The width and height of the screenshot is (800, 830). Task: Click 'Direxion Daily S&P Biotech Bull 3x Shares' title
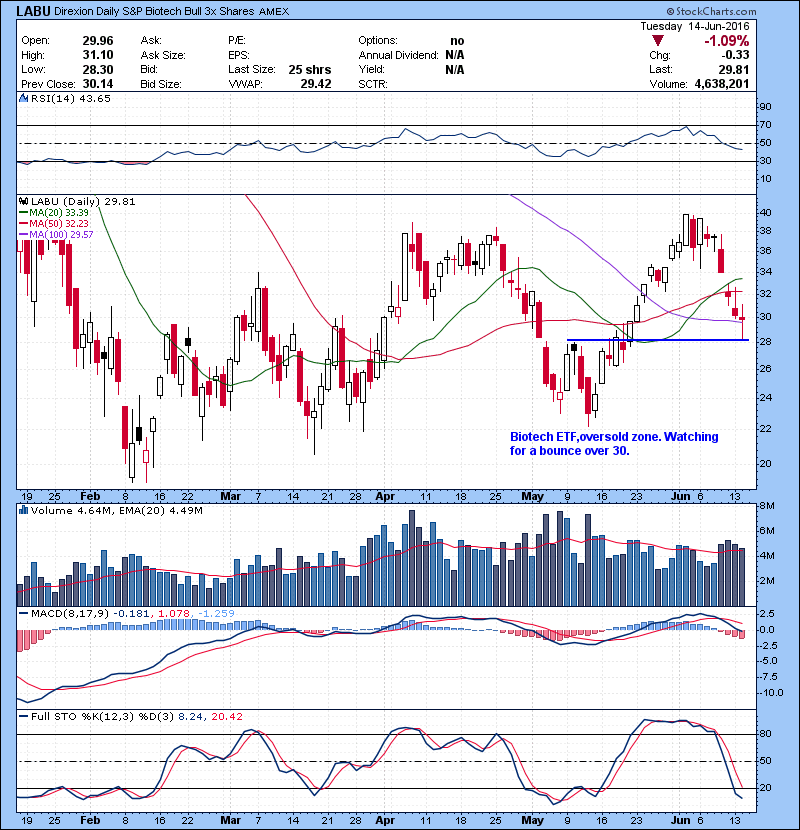tap(154, 12)
